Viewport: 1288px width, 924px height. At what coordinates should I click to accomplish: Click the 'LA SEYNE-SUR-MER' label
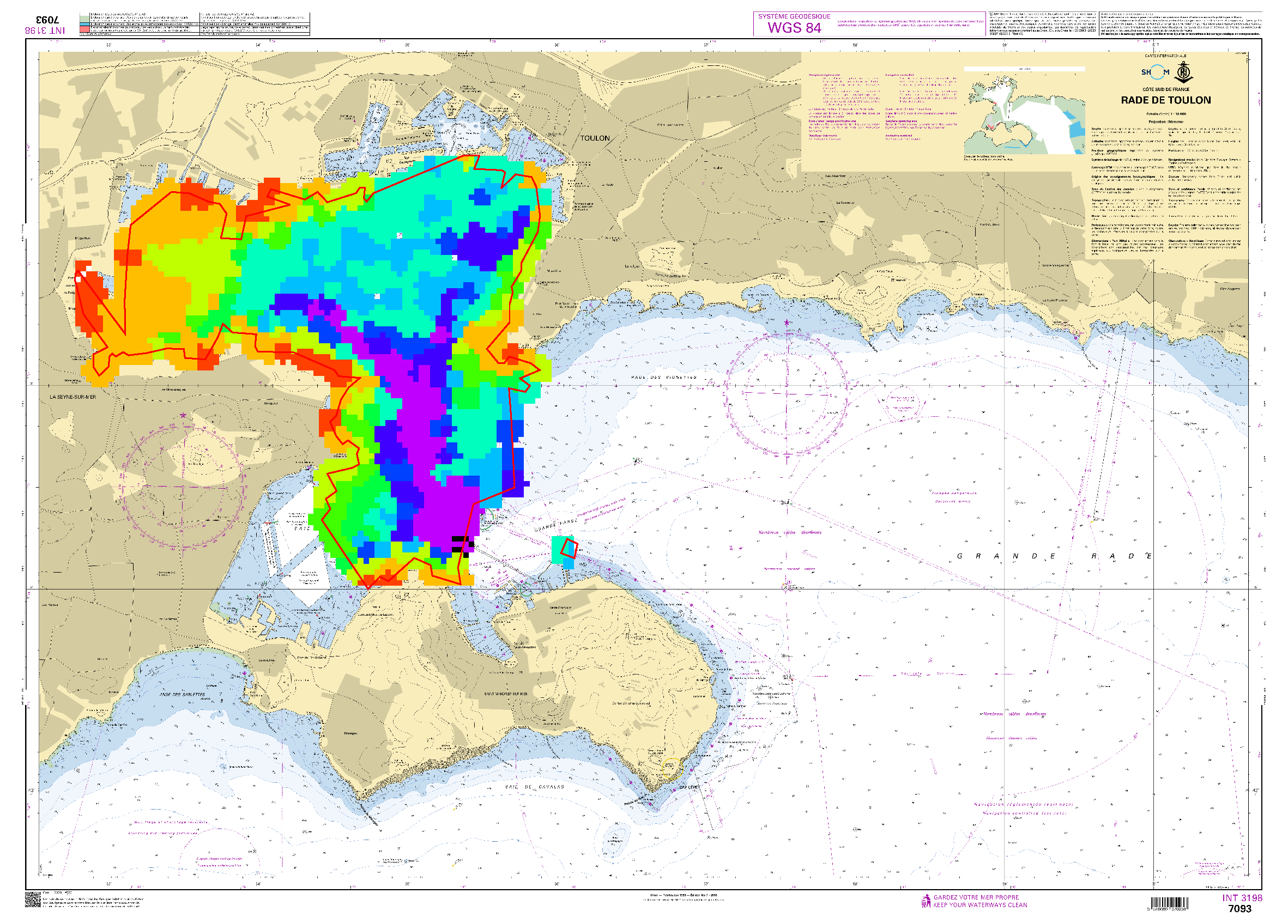coord(72,397)
